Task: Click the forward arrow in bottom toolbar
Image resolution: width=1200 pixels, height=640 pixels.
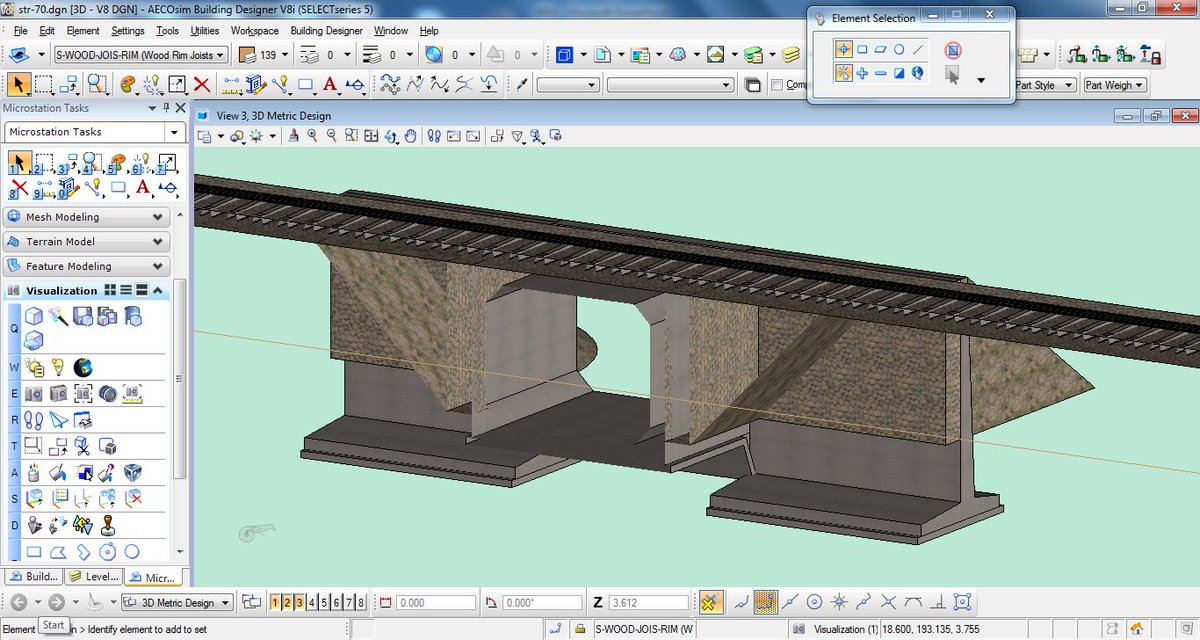Action: pyautogui.click(x=56, y=602)
